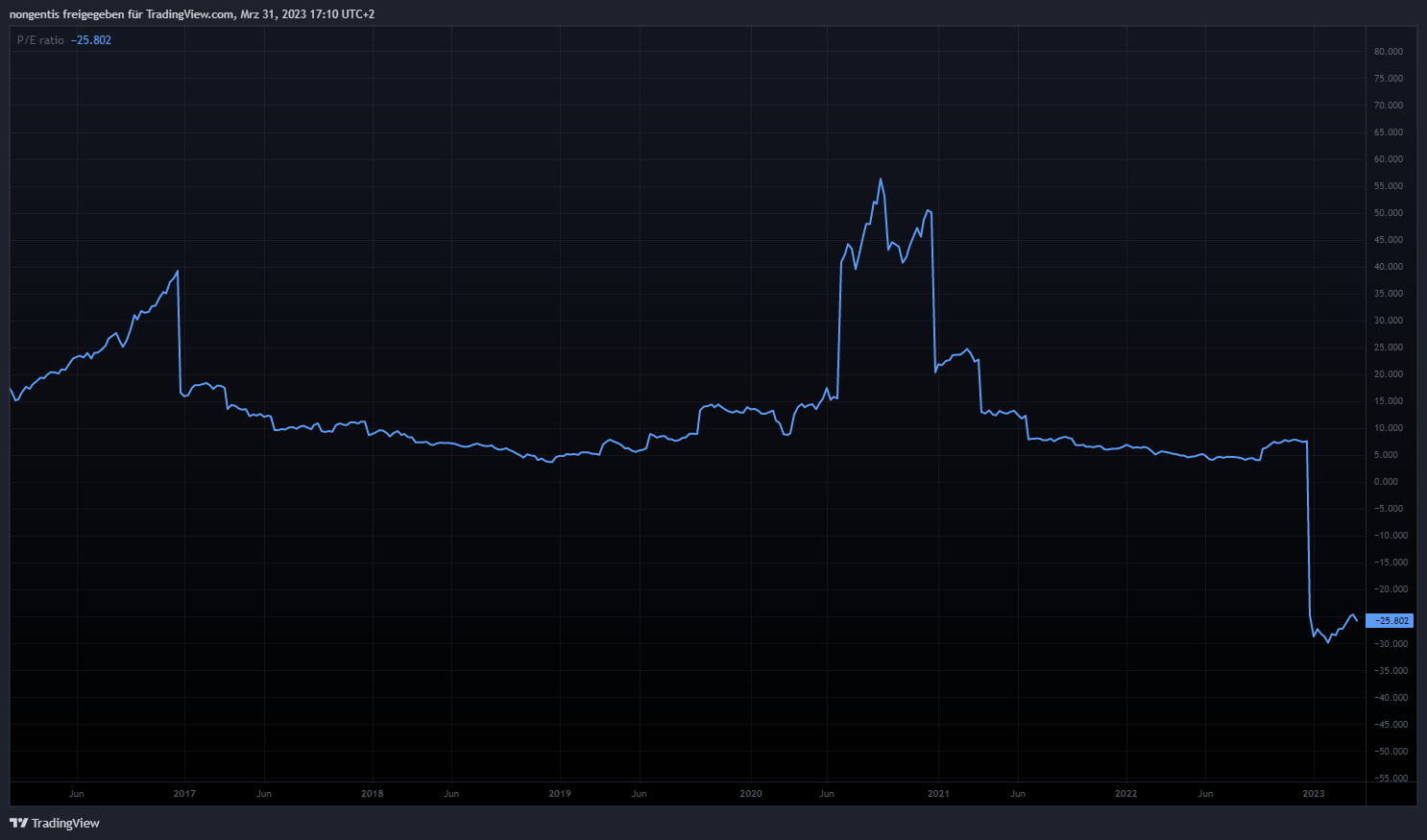Image resolution: width=1427 pixels, height=840 pixels.
Task: Click the TradingView logo icon
Action: [x=17, y=823]
